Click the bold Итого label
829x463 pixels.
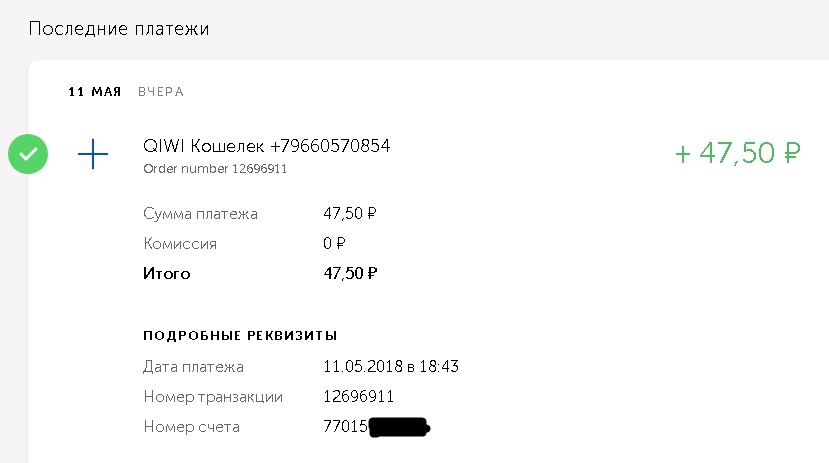point(167,273)
